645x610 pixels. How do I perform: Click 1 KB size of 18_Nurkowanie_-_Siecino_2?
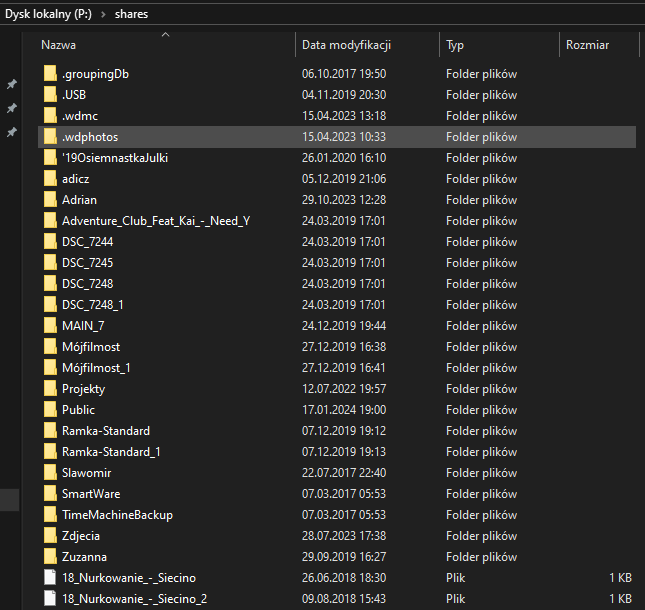(620, 598)
